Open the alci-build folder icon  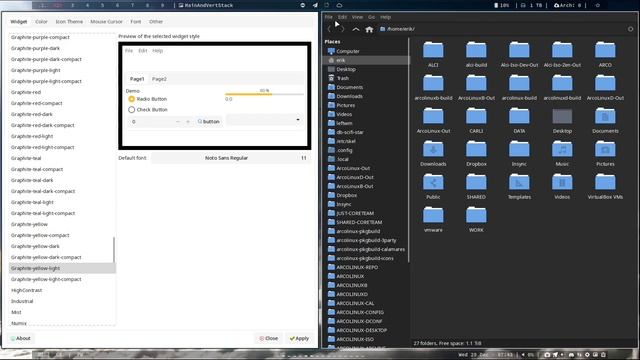click(476, 51)
